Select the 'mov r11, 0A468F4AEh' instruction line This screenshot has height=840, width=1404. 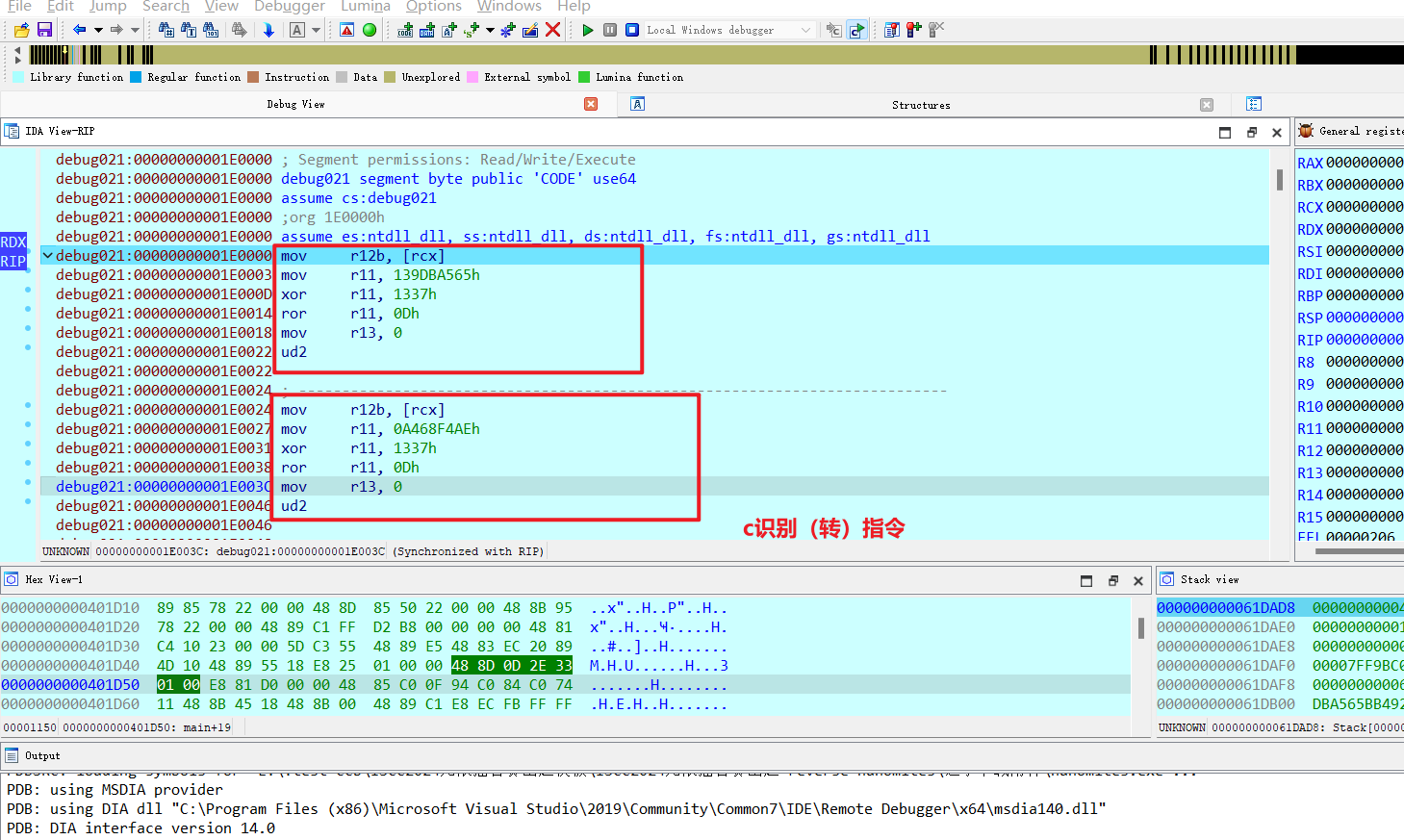coord(654,428)
